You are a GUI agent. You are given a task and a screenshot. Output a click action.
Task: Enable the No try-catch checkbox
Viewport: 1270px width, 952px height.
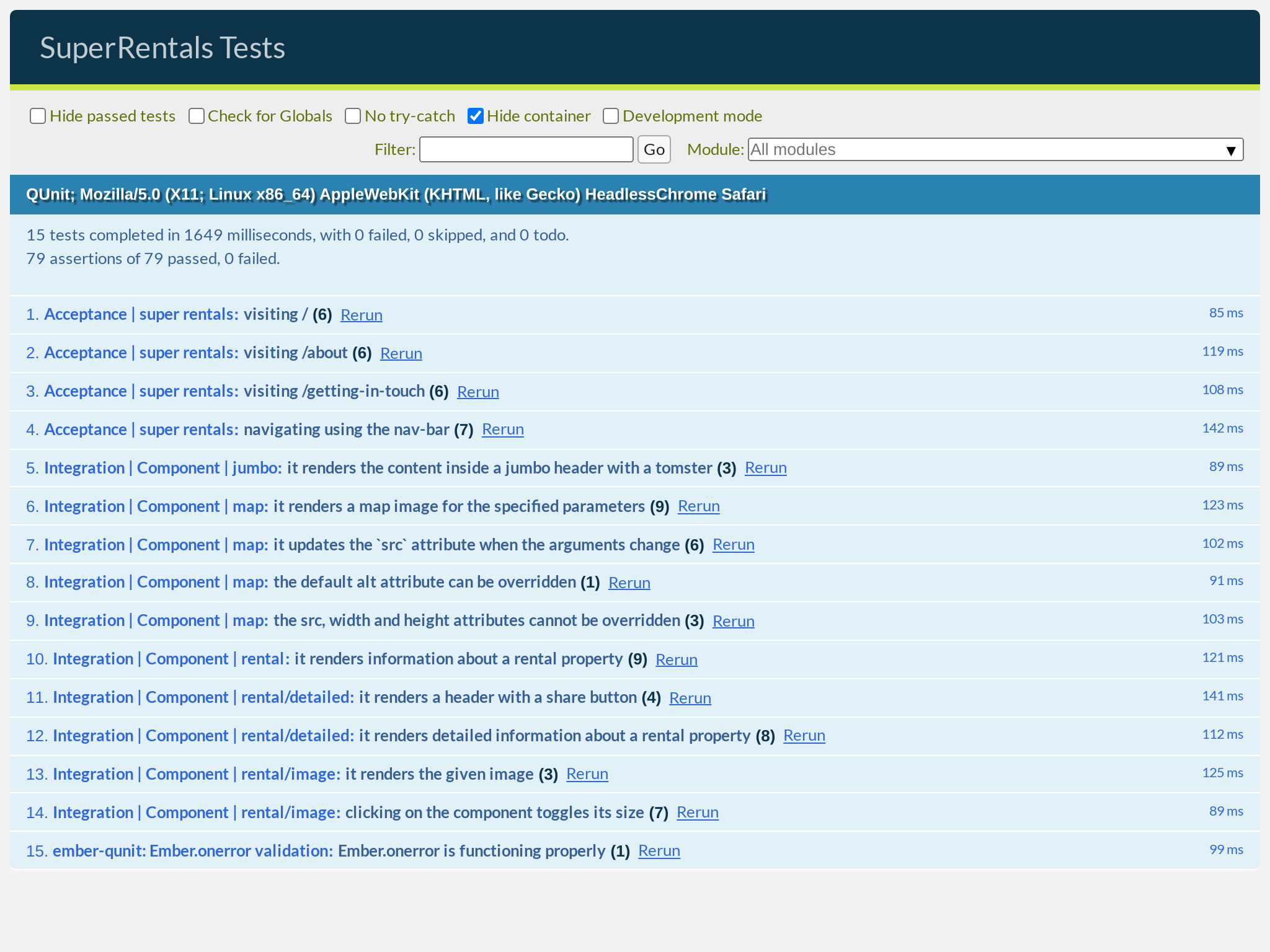click(x=353, y=116)
